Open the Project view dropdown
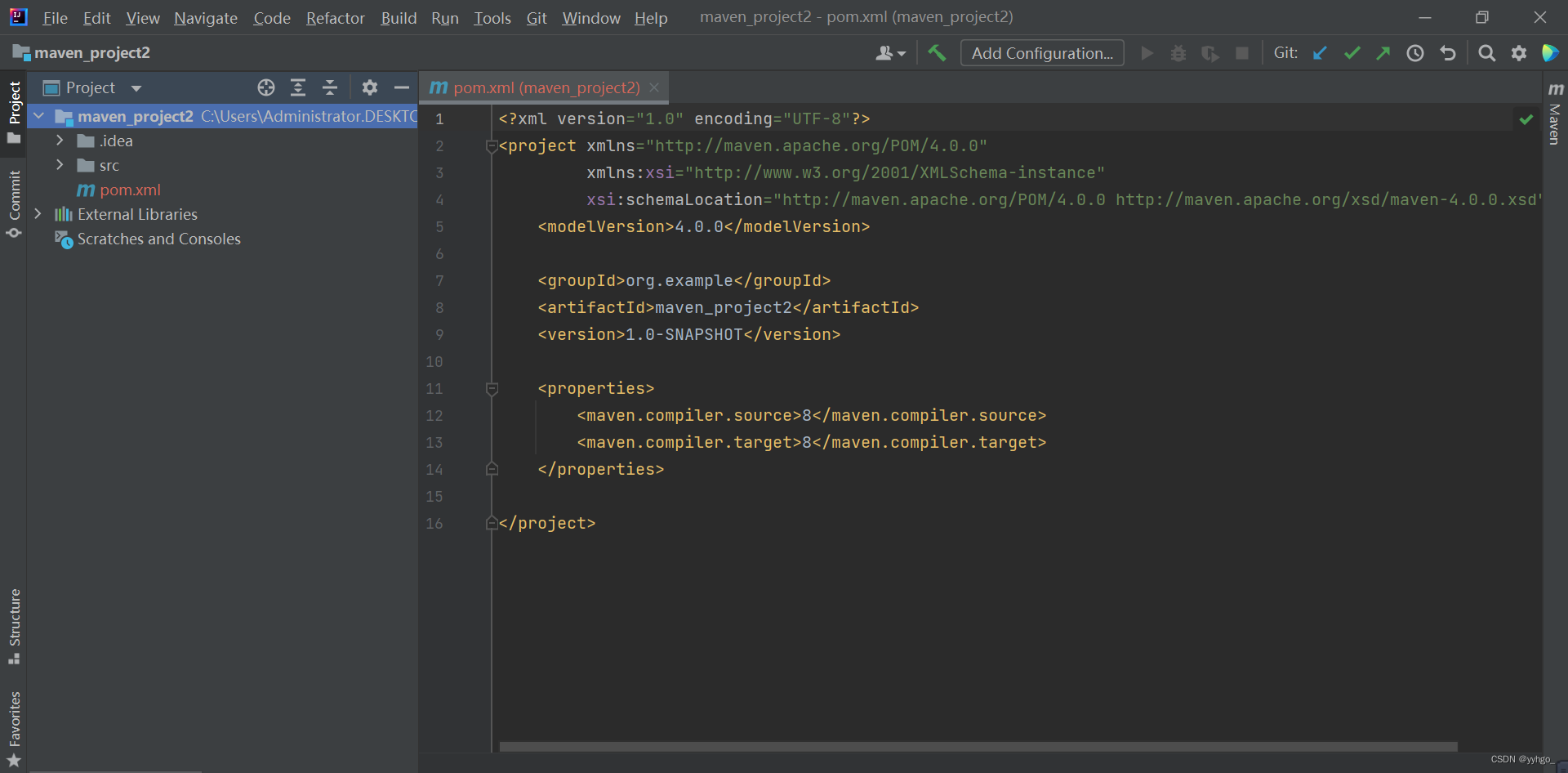Screen dimensions: 1568x773 tap(136, 88)
